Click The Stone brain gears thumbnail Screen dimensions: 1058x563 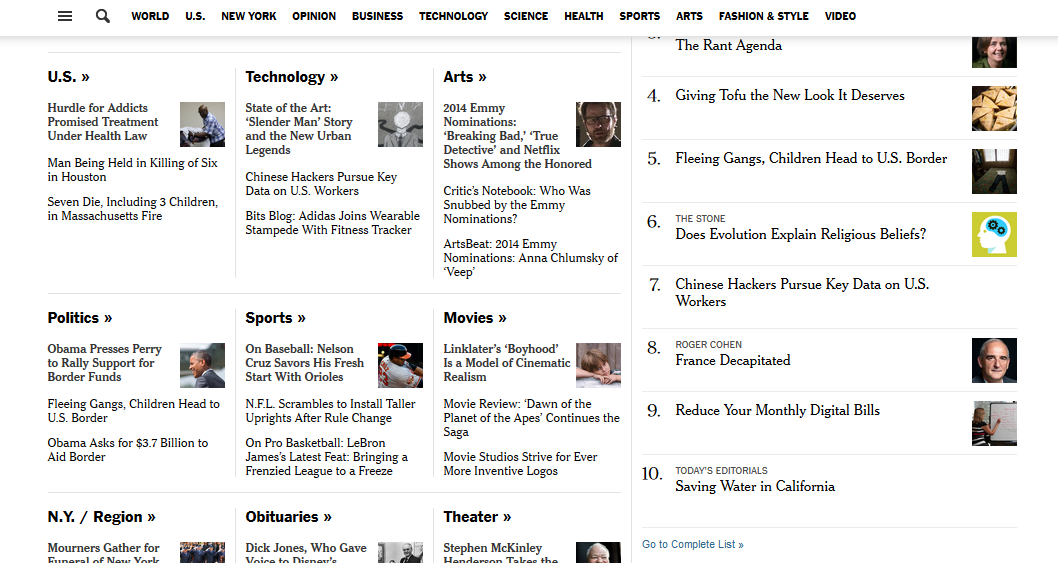(993, 234)
